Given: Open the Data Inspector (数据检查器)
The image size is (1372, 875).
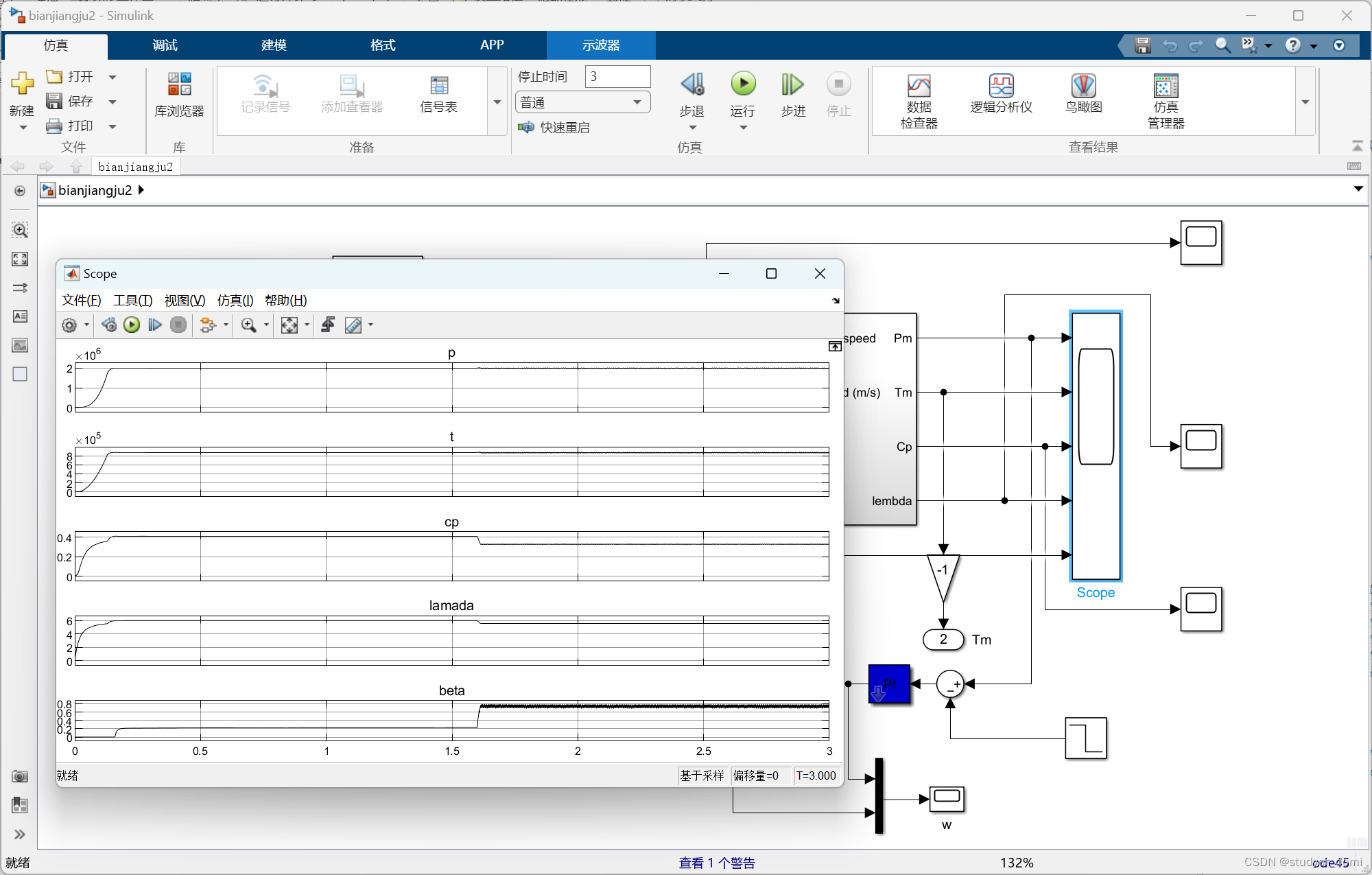Looking at the screenshot, I should point(919,102).
